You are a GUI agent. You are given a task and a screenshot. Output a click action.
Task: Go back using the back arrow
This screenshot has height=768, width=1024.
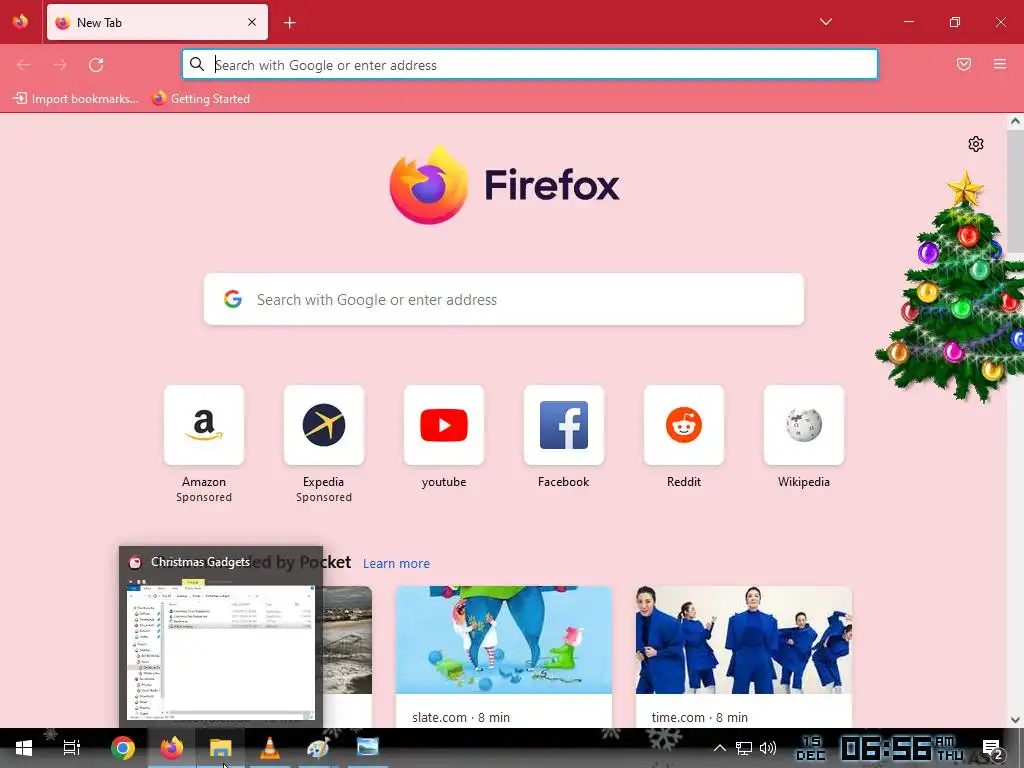click(x=24, y=65)
